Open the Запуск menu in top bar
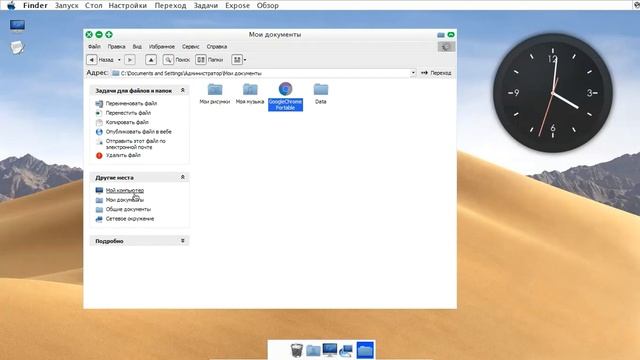Image resolution: width=640 pixels, height=360 pixels. pos(67,5)
